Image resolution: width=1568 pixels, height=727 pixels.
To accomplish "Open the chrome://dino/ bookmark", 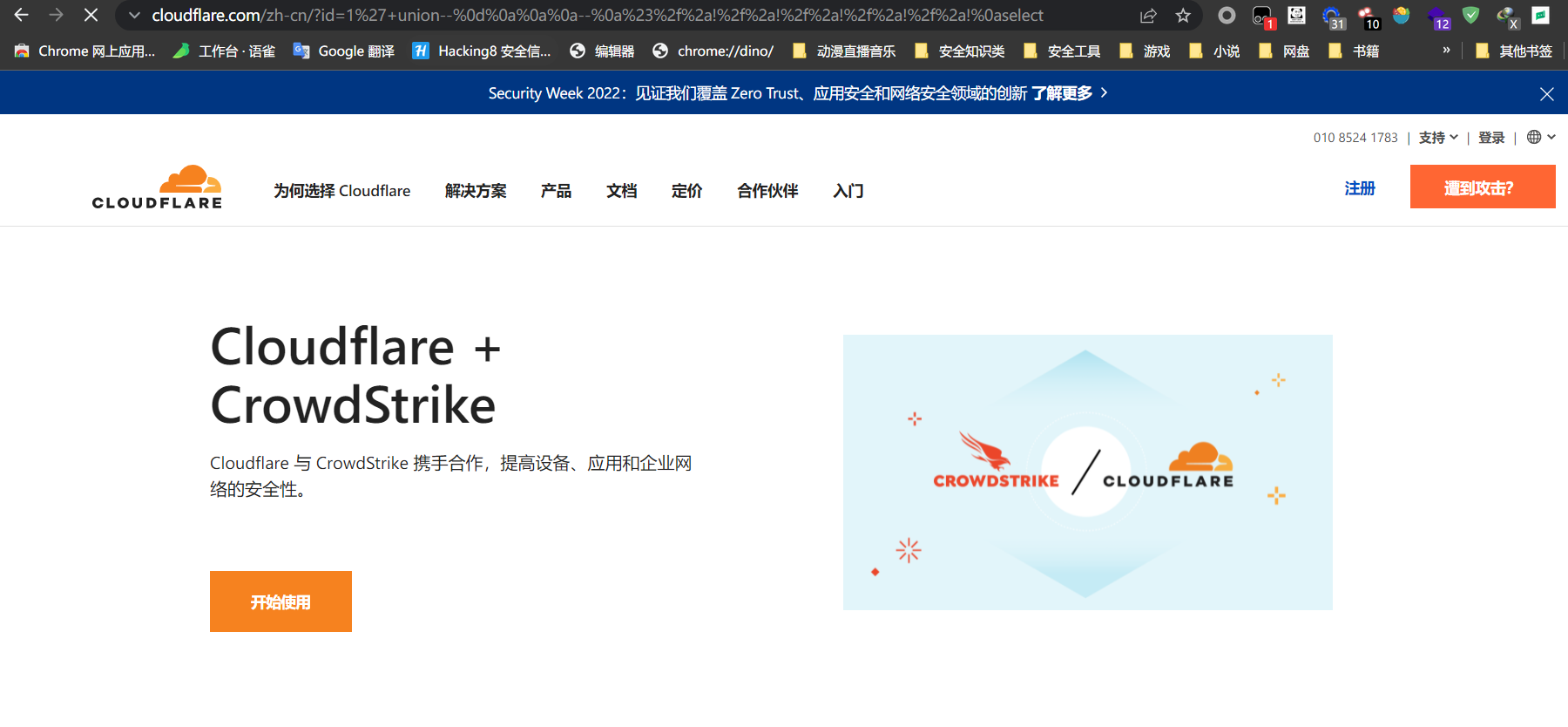I will pos(713,51).
